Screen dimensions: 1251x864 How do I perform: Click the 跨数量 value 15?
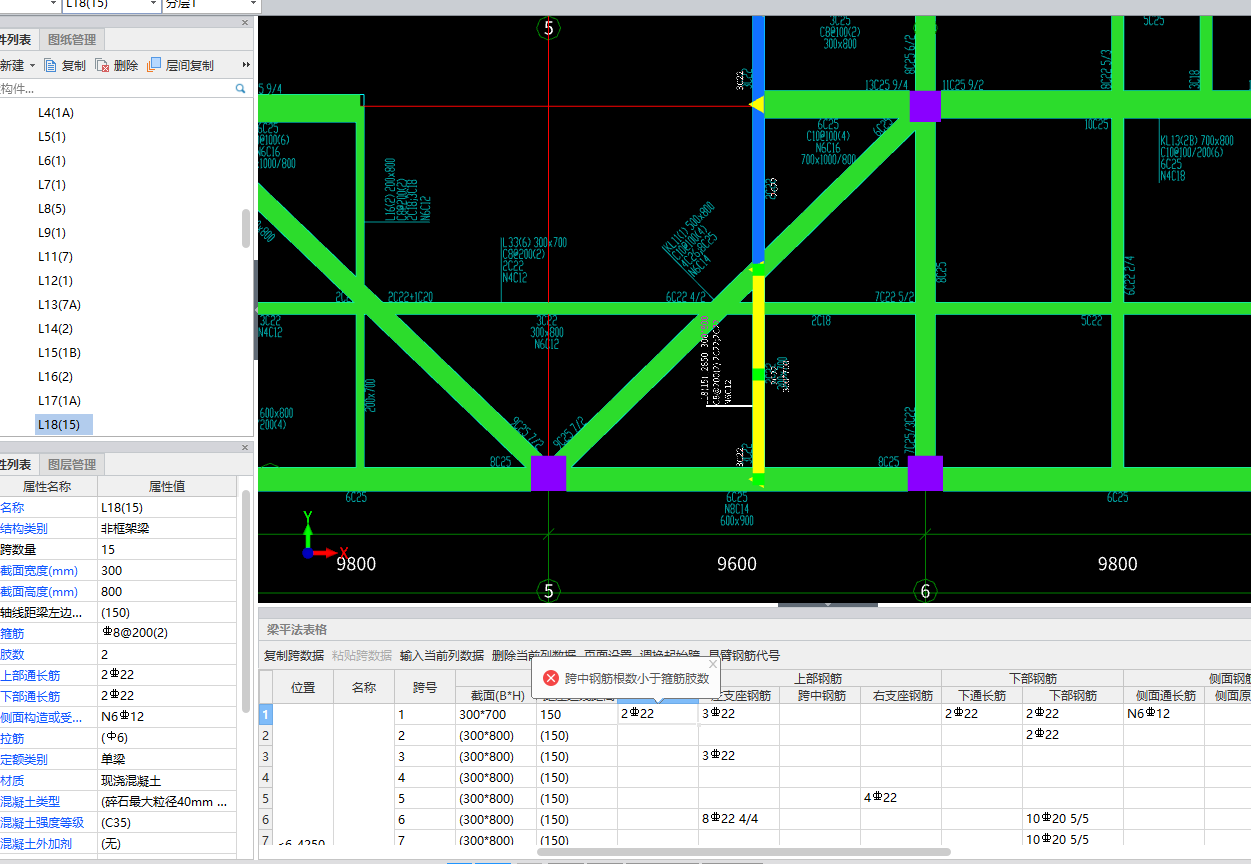167,549
